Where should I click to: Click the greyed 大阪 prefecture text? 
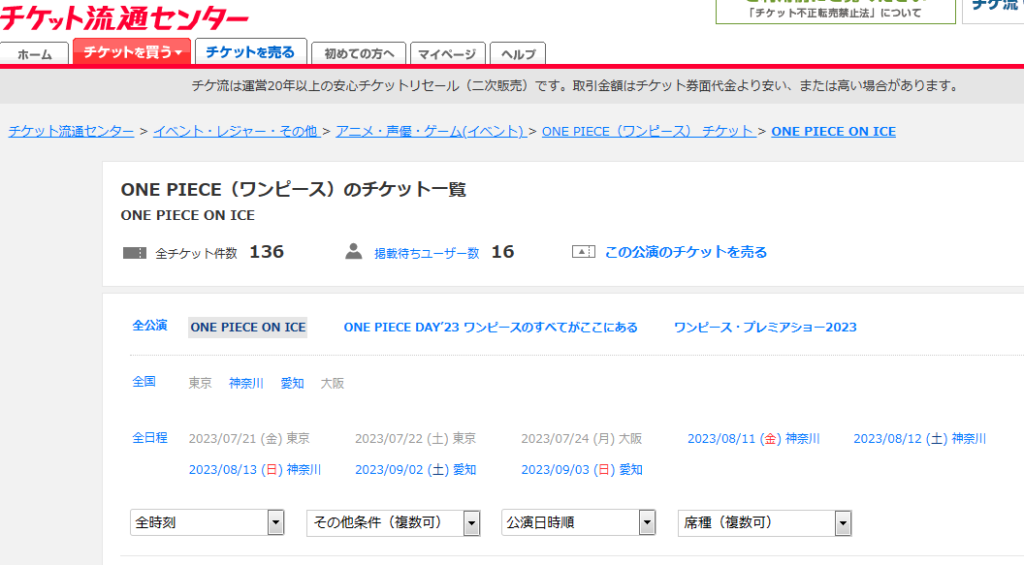coord(332,383)
